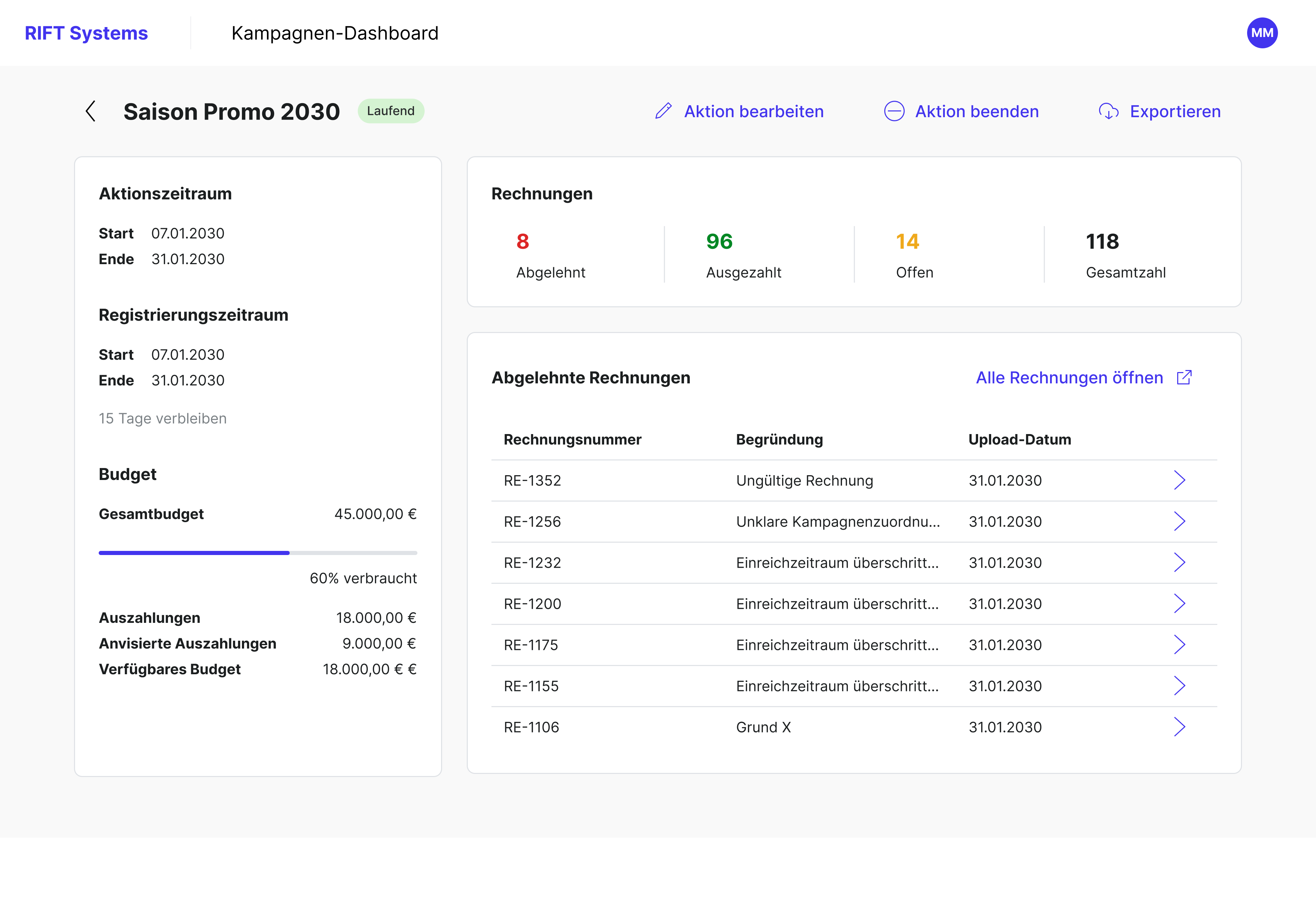This screenshot has width=1316, height=924.
Task: Click the Upload-Datum column header
Action: pyautogui.click(x=1020, y=439)
